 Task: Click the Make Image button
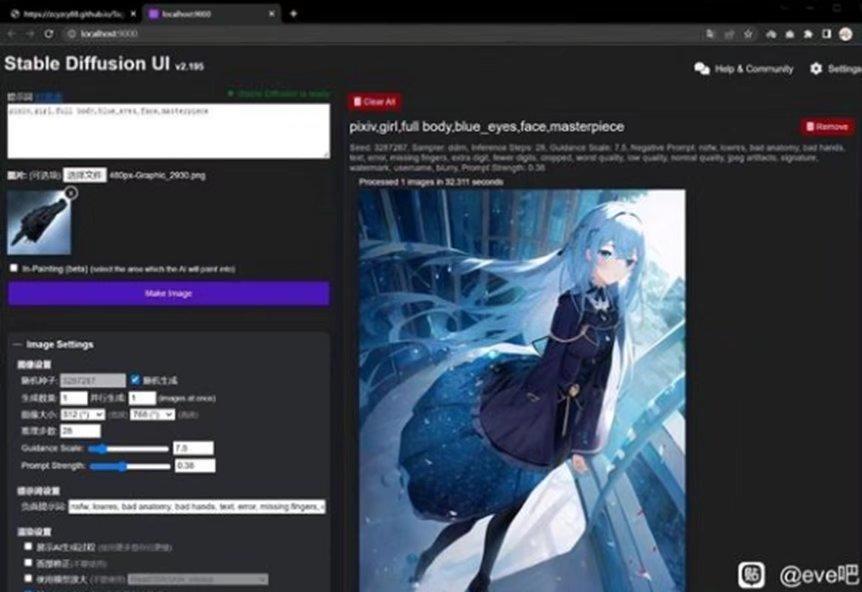click(x=168, y=294)
